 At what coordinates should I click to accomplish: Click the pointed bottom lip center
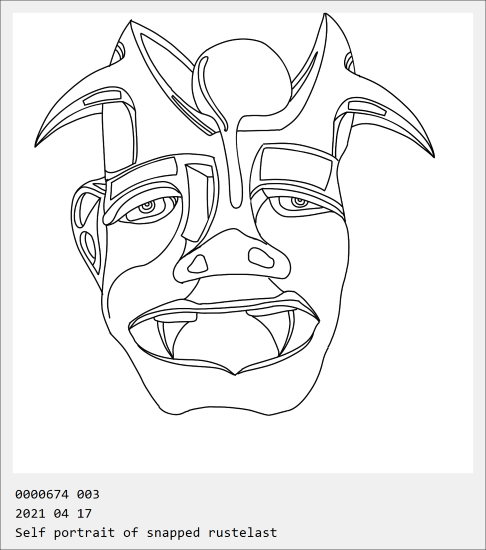pos(236,372)
